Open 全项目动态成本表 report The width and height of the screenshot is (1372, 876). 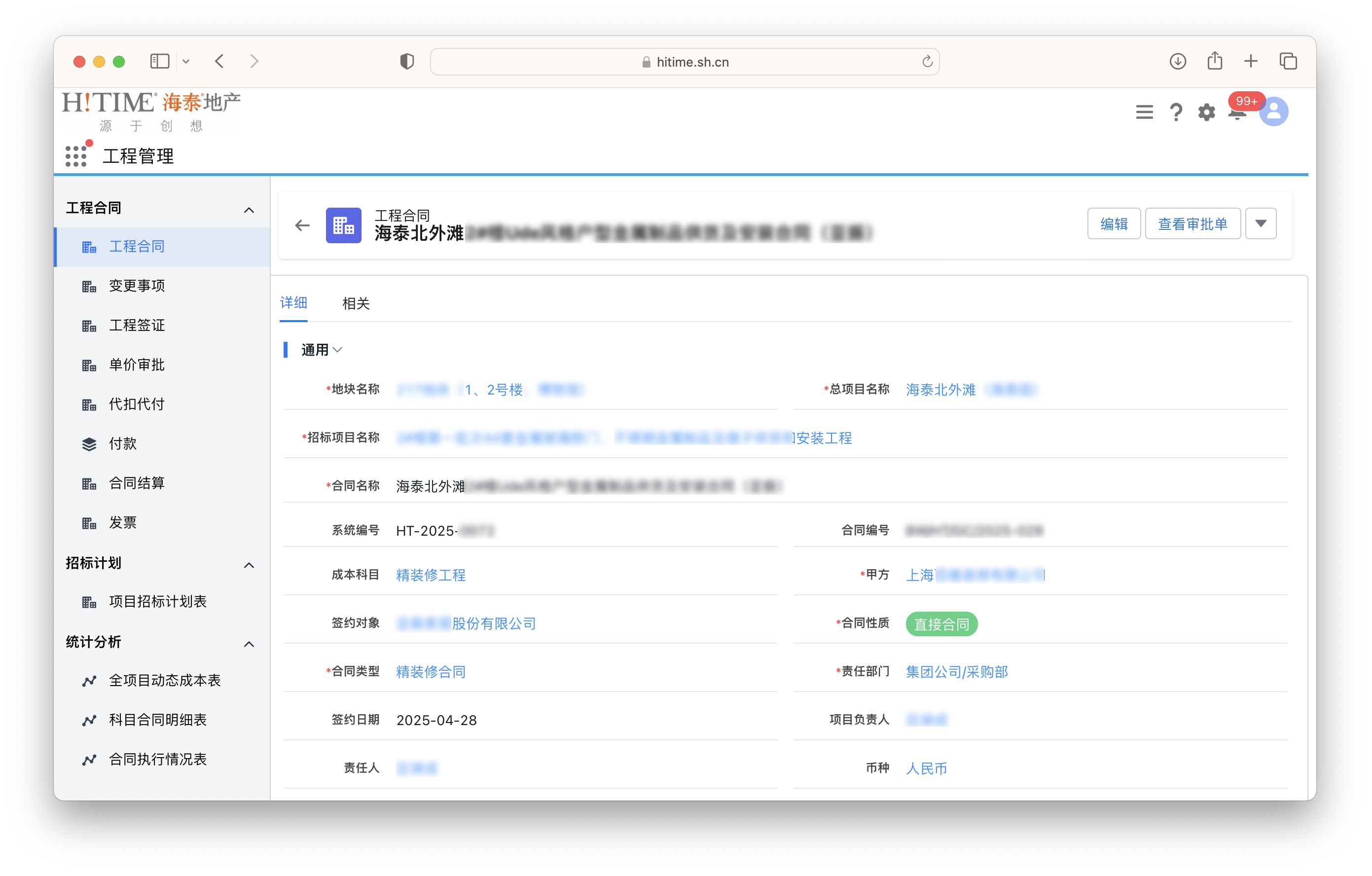162,681
